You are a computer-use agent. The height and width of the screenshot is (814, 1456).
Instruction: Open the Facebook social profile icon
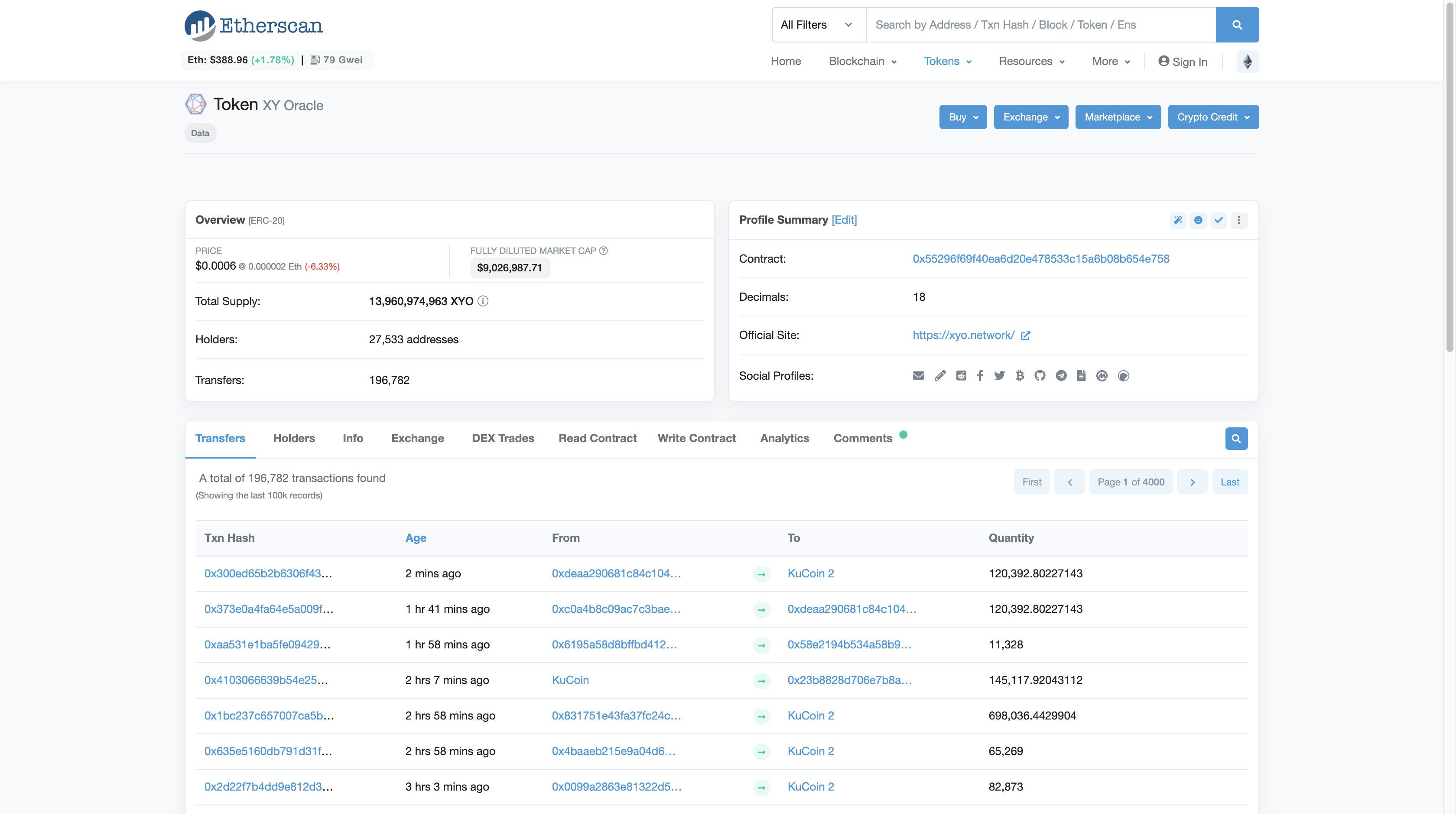click(x=980, y=375)
